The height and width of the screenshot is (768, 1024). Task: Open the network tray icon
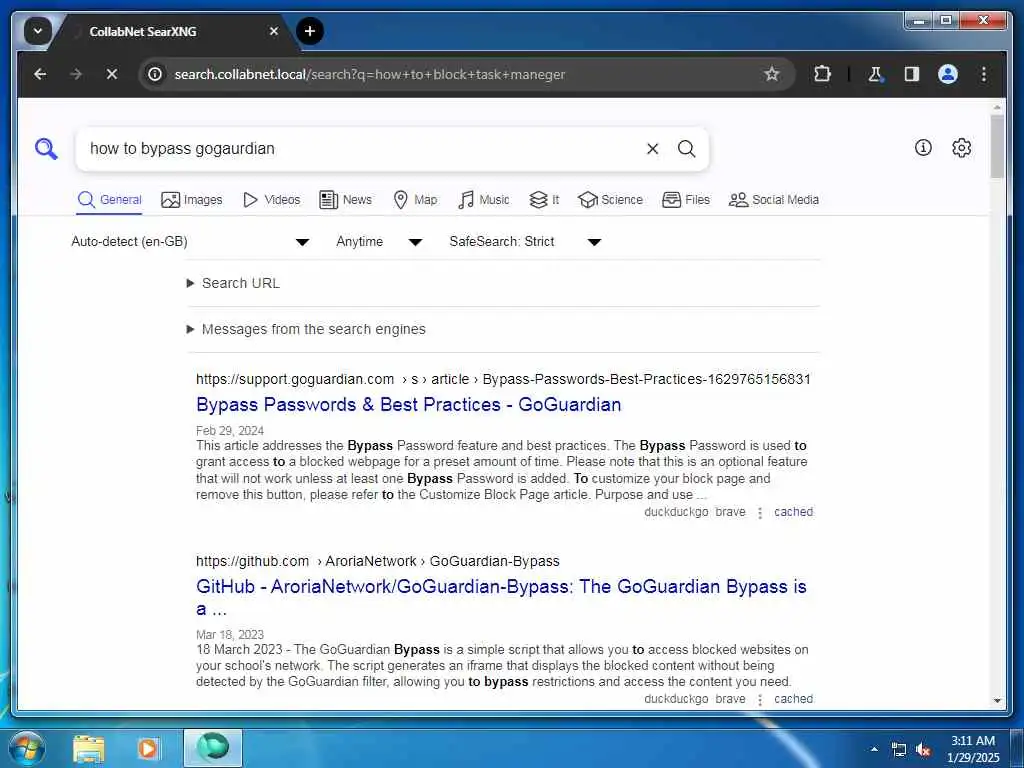tap(899, 749)
